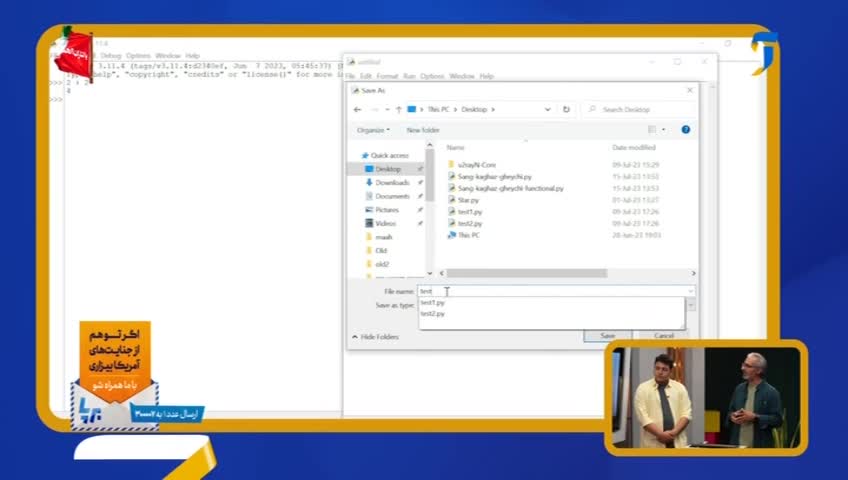Select the Old folder in sidebar
The image size is (848, 480).
tap(381, 250)
